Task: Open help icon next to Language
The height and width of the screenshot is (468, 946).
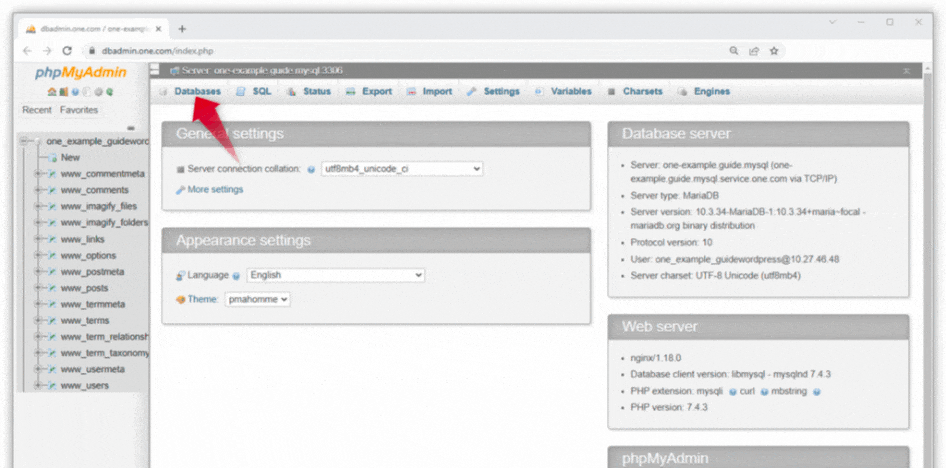Action: (x=236, y=276)
